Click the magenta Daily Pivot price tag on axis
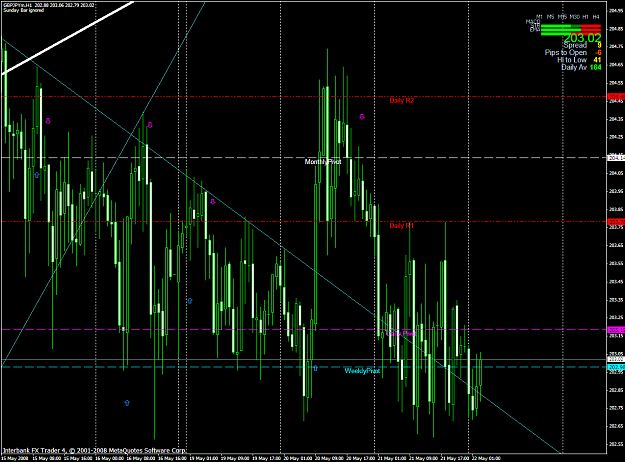Screen dimensions: 625x462 tap(615, 330)
